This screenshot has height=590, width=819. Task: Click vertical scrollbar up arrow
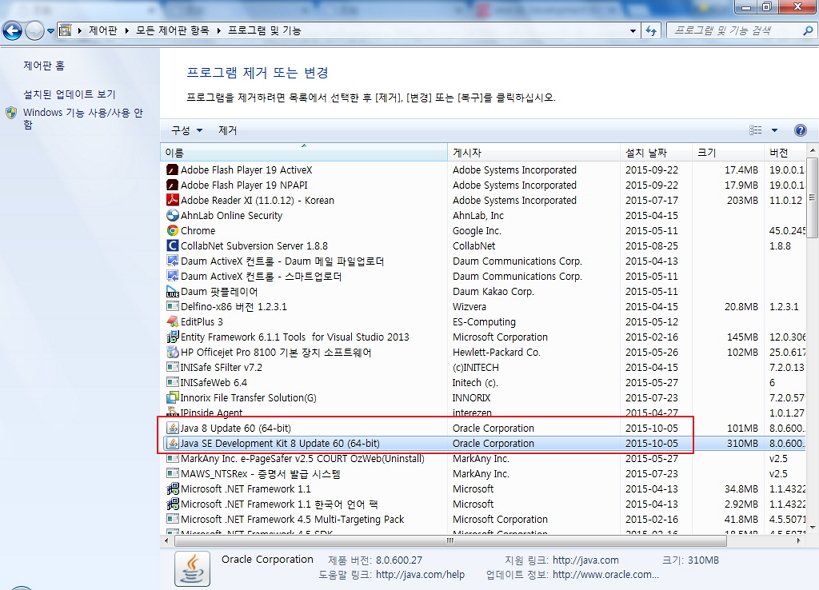pyautogui.click(x=812, y=151)
